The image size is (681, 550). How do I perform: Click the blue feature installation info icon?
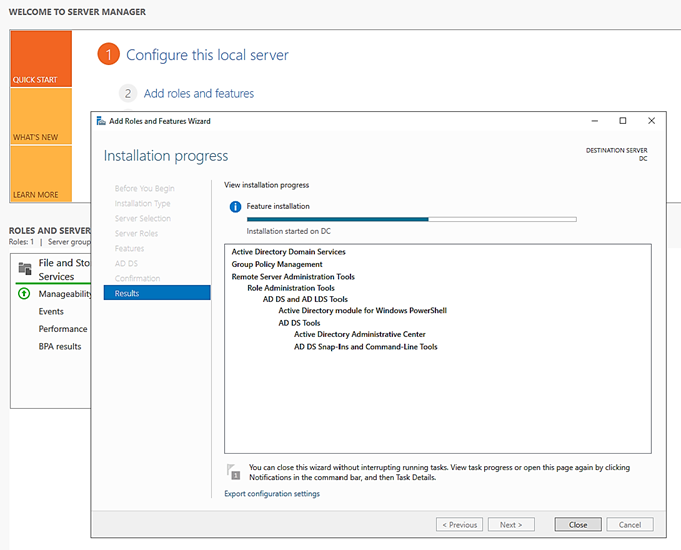click(x=235, y=207)
